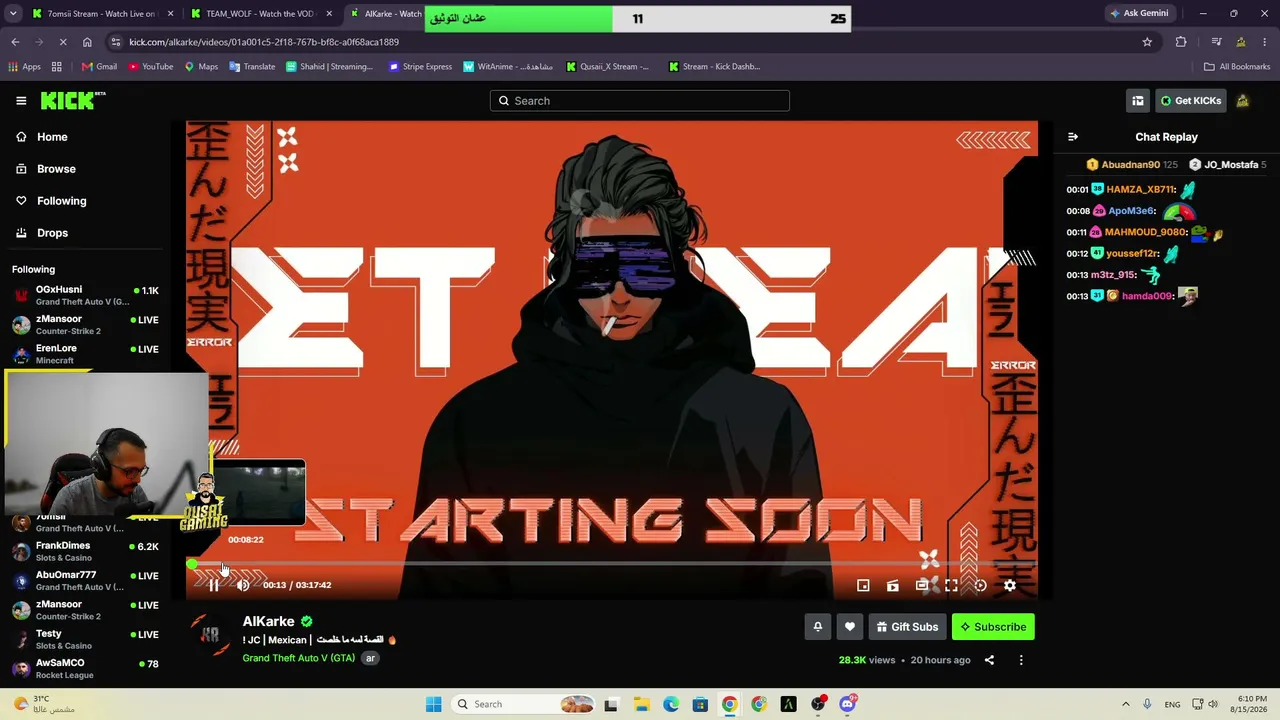Open File Explorer from taskbar

click(641, 704)
